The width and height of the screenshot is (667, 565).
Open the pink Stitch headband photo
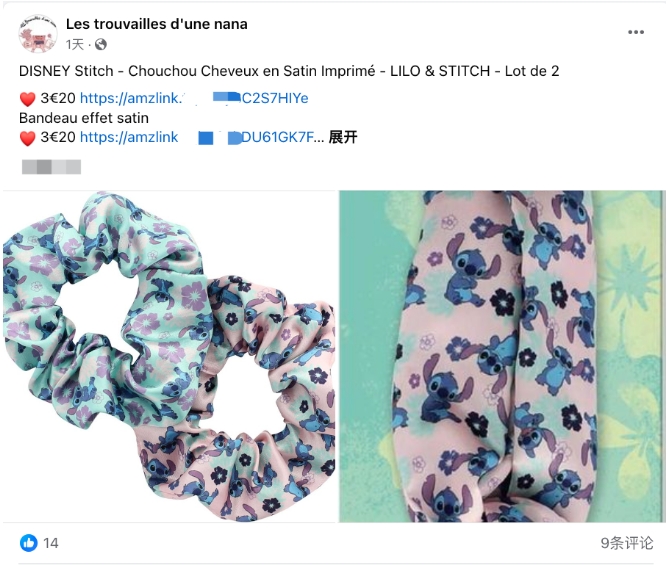(502, 357)
